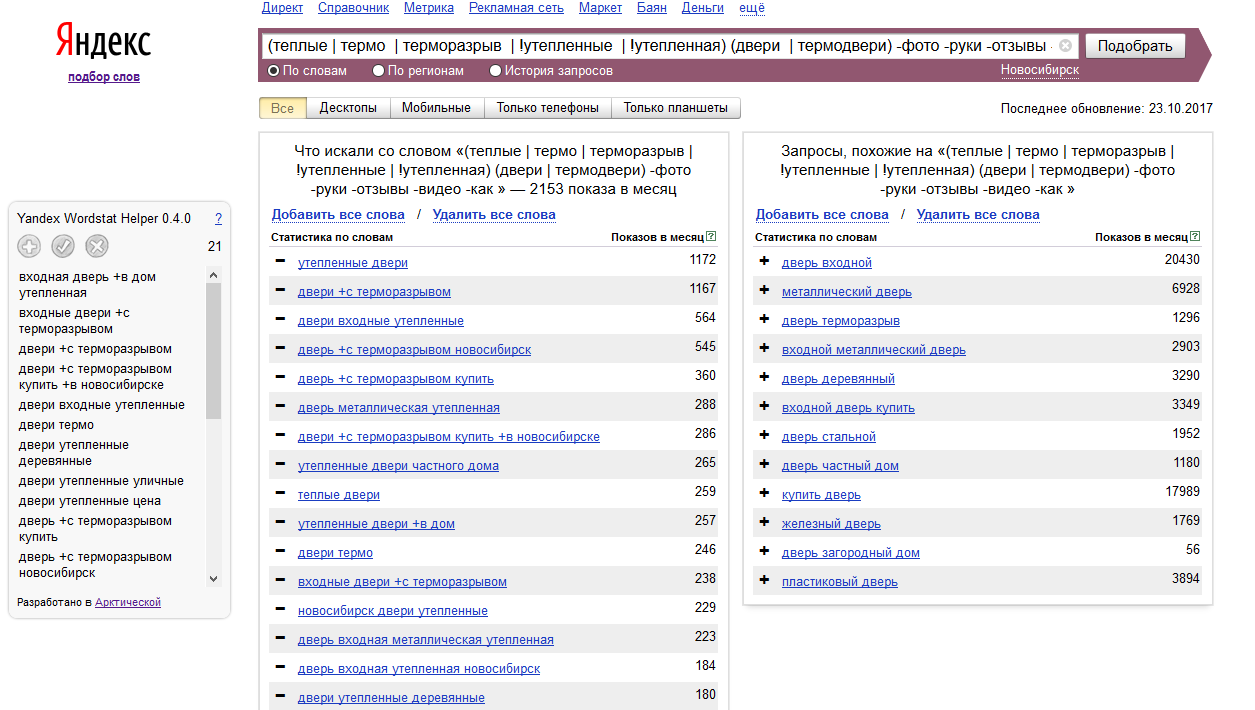Select "двери утепленные уличные" in helper list
The width and height of the screenshot is (1255, 710).
pos(101,481)
